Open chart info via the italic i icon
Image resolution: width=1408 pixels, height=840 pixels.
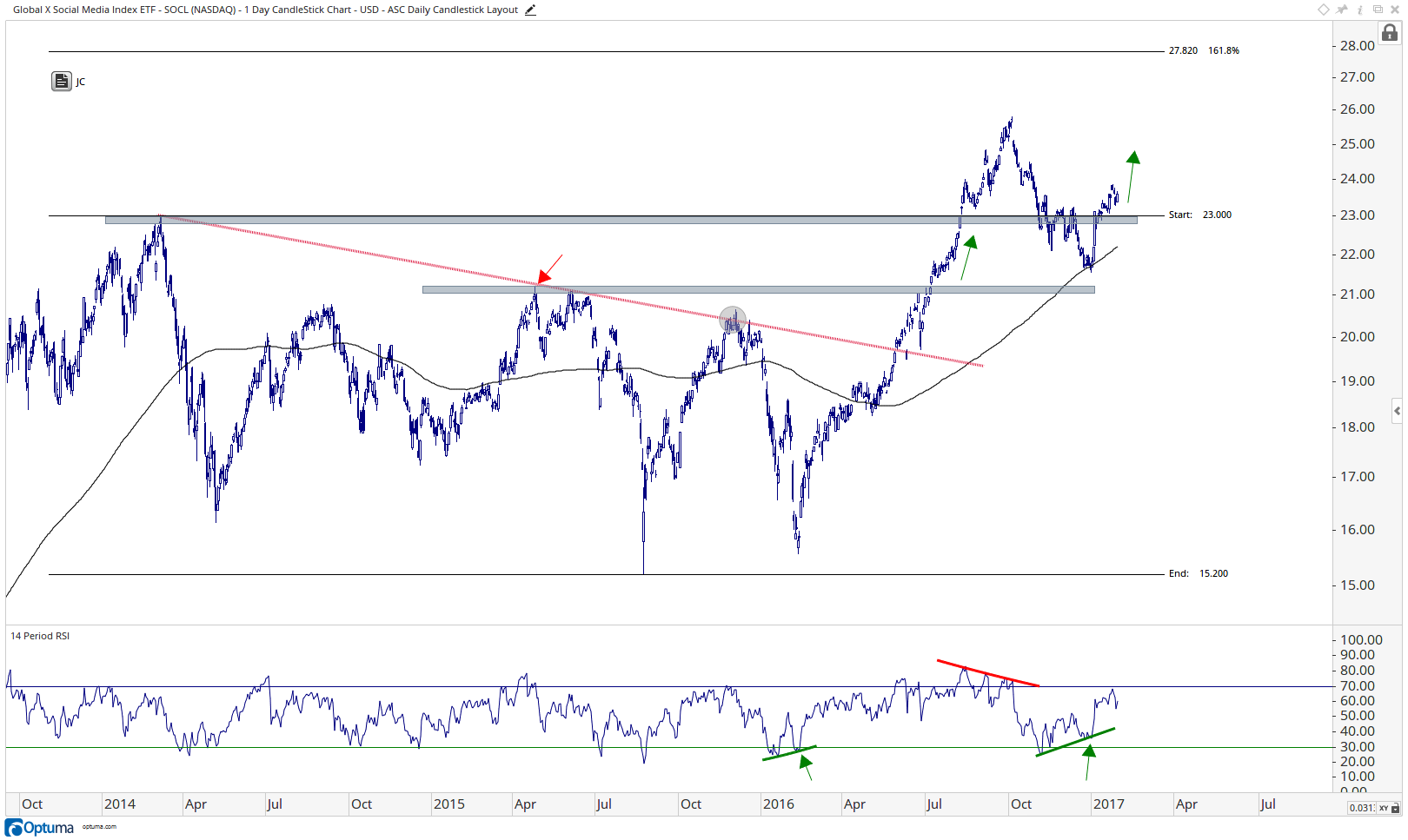click(x=1360, y=10)
